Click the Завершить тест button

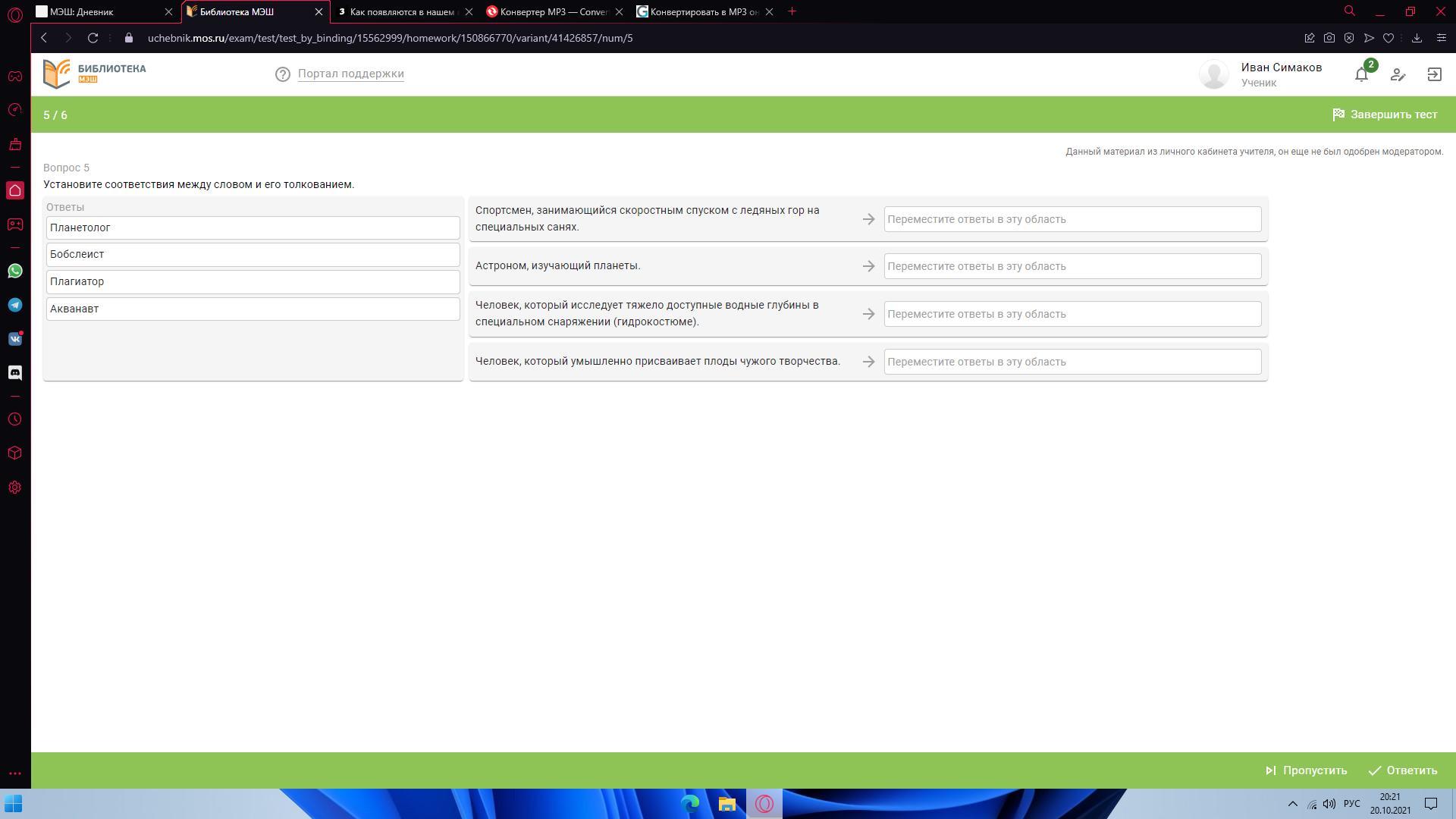(x=1385, y=115)
